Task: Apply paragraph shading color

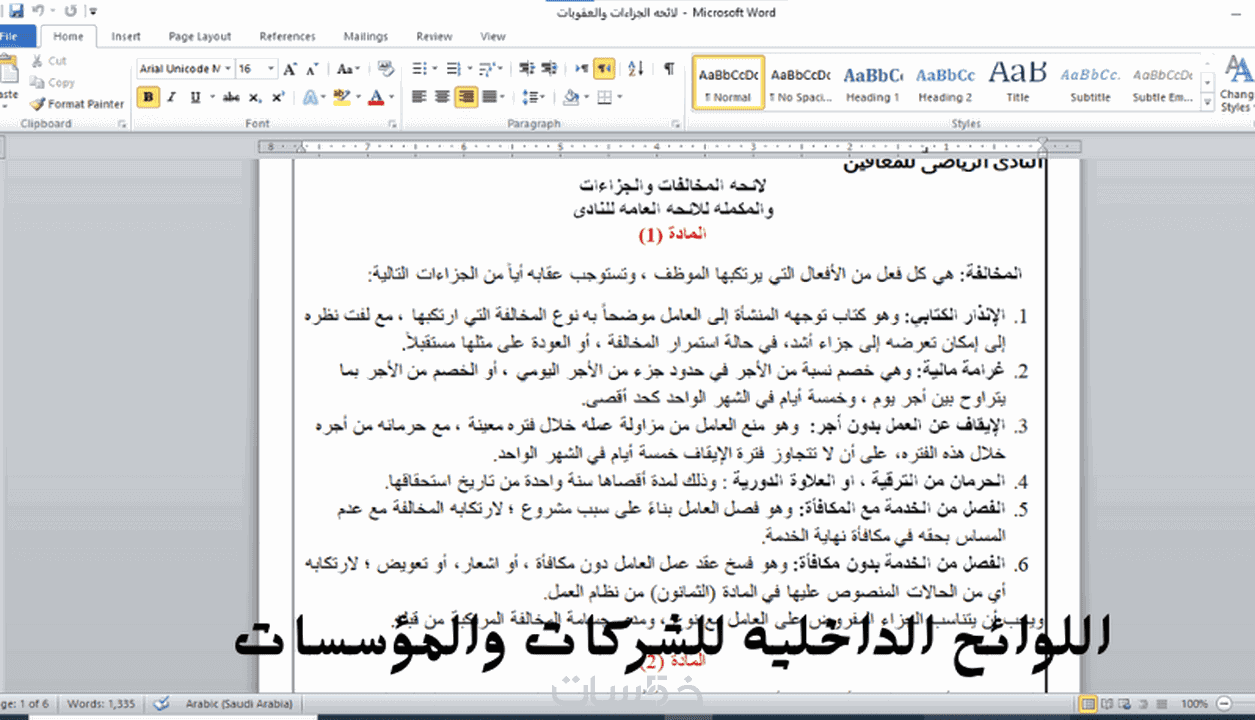Action: [570, 97]
